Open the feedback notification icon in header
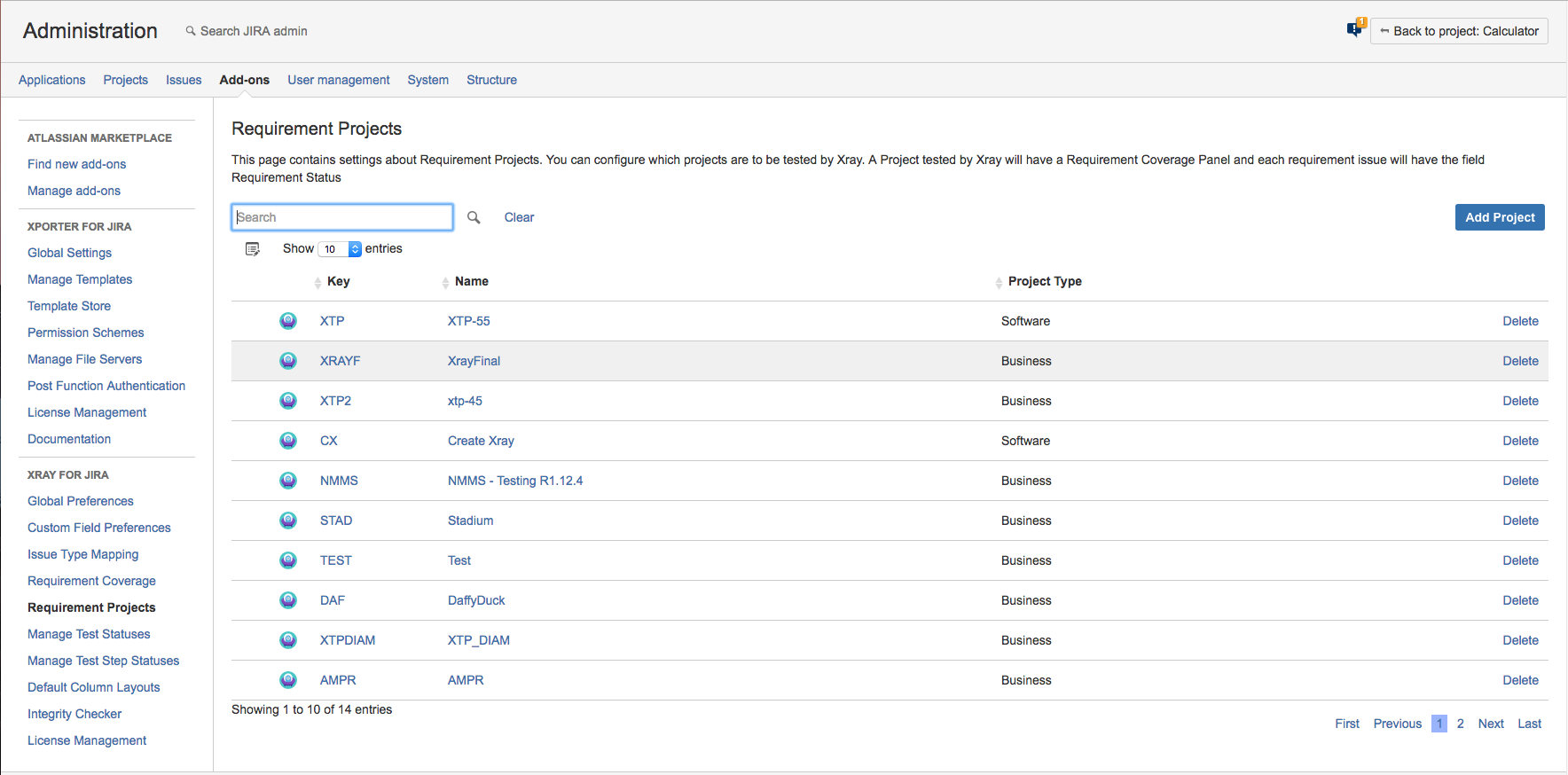Viewport: 1568px width, 775px height. 1355,28
